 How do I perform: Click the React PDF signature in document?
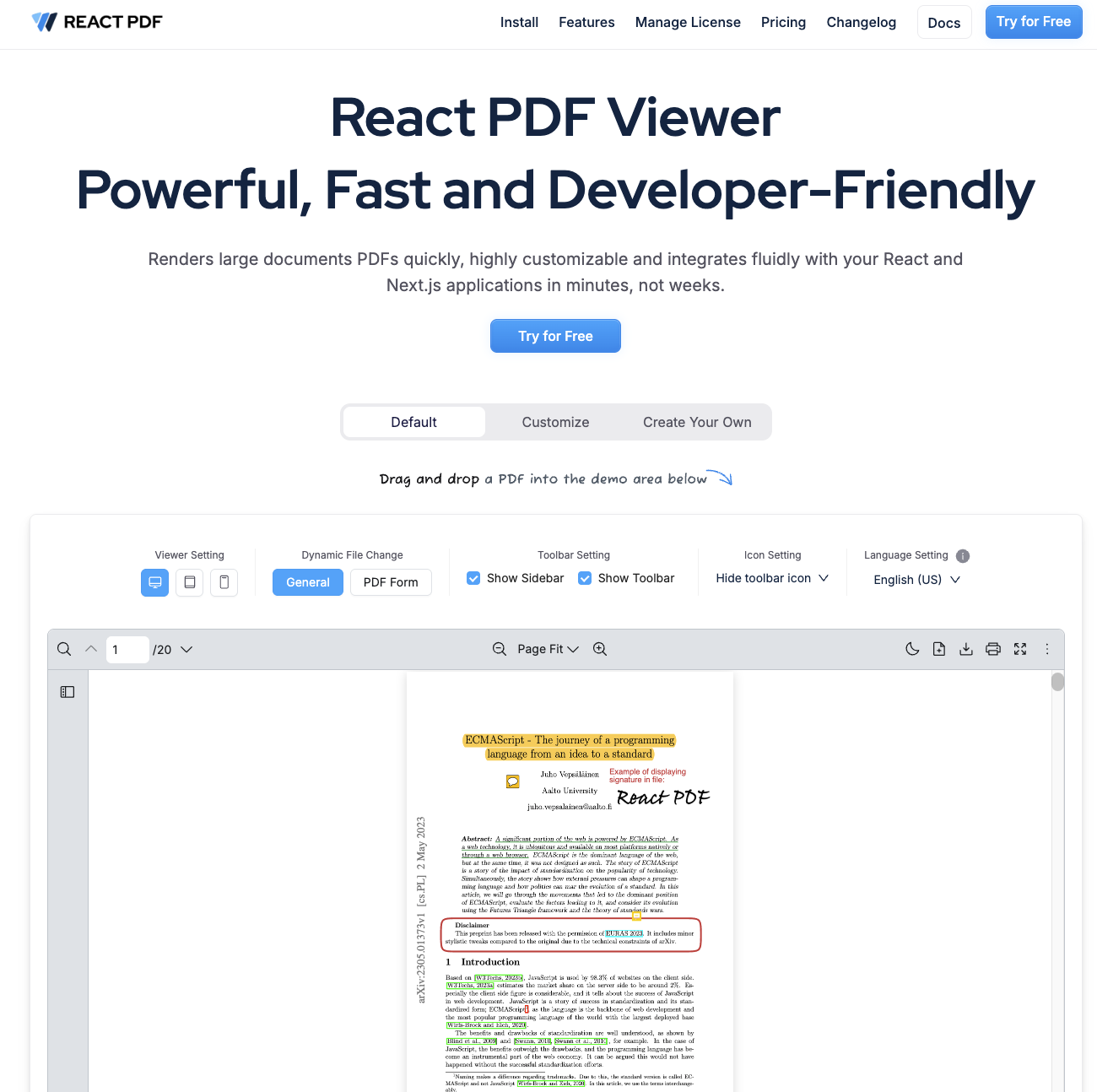(x=663, y=797)
